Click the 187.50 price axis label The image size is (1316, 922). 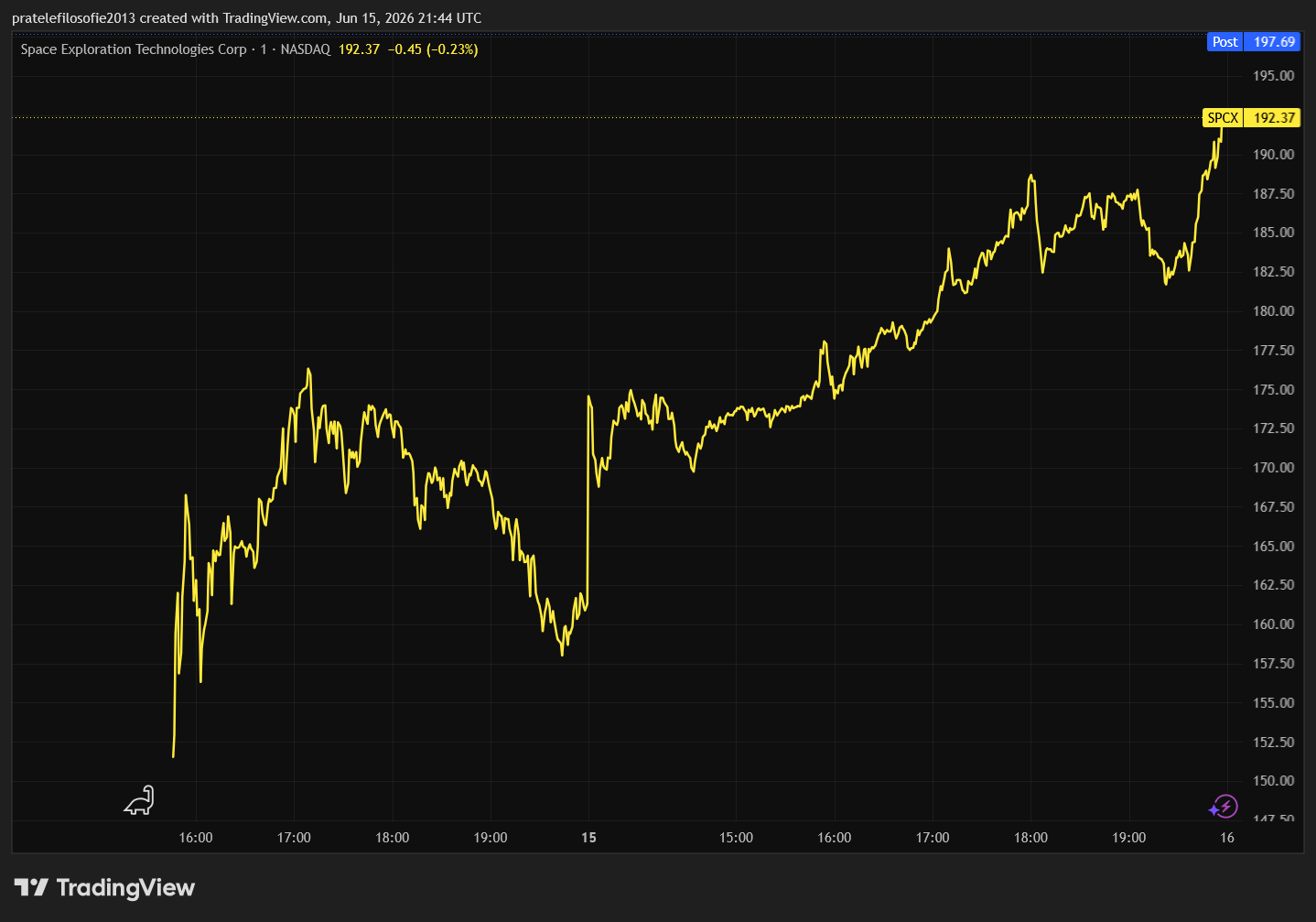tap(1274, 194)
